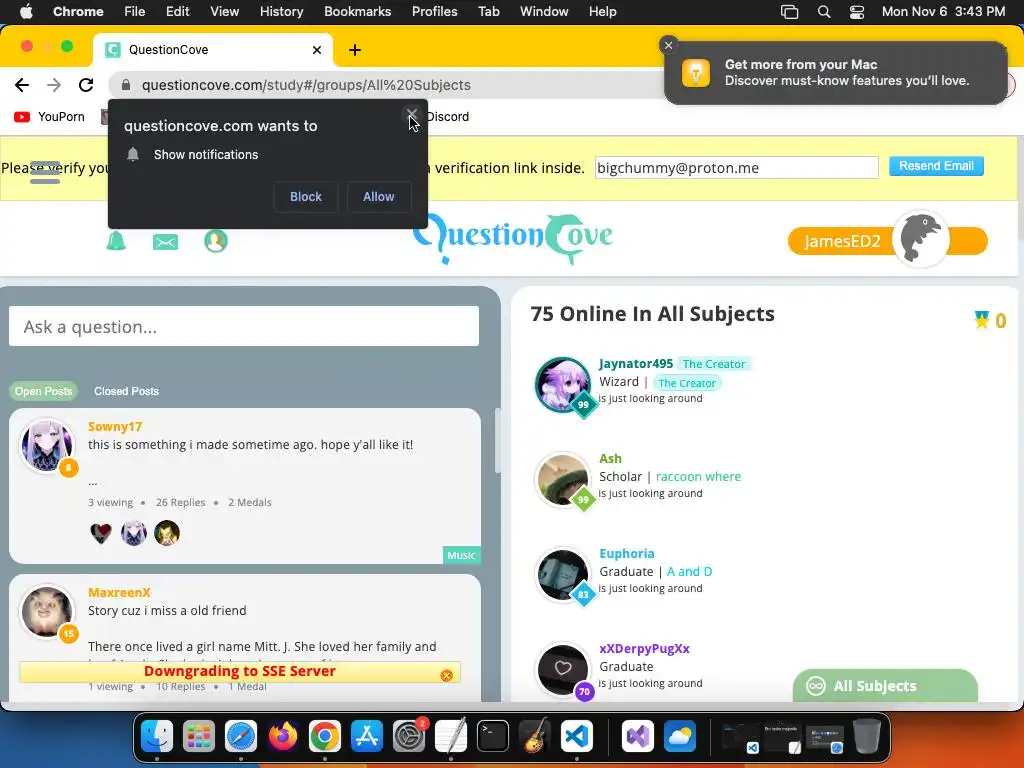This screenshot has width=1024, height=768.
Task: Open GarageBand from the Dock
Action: 535,737
